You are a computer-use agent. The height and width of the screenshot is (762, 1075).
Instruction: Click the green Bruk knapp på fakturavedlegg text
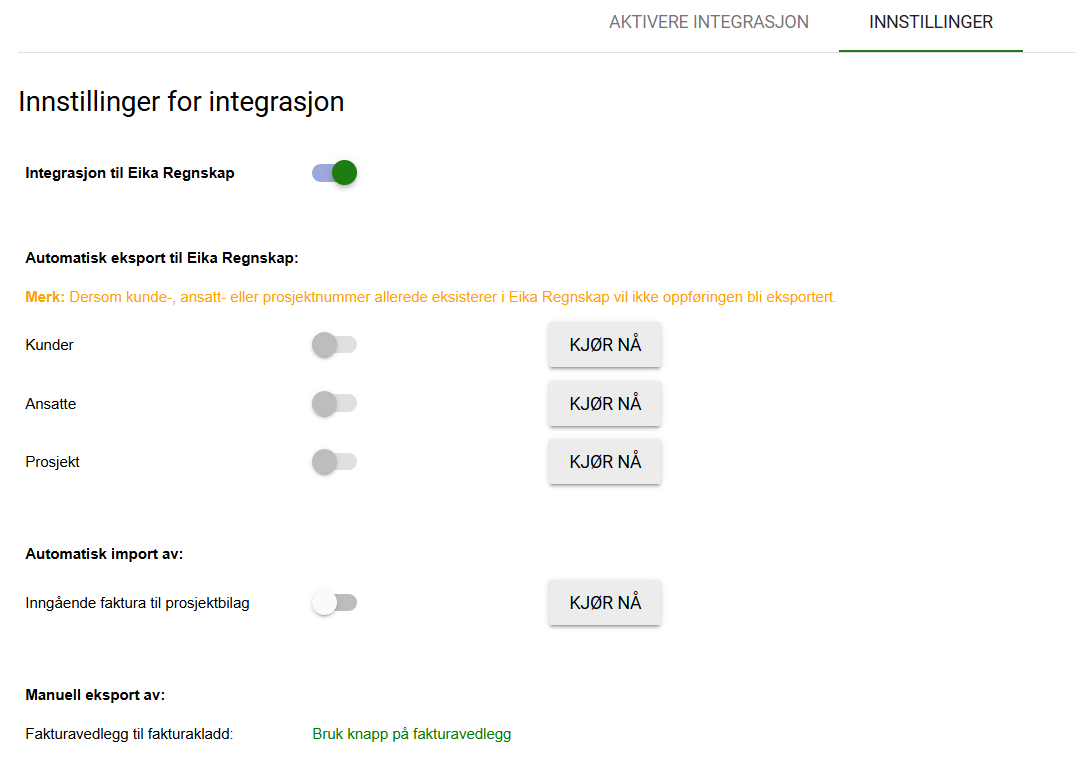tap(411, 734)
